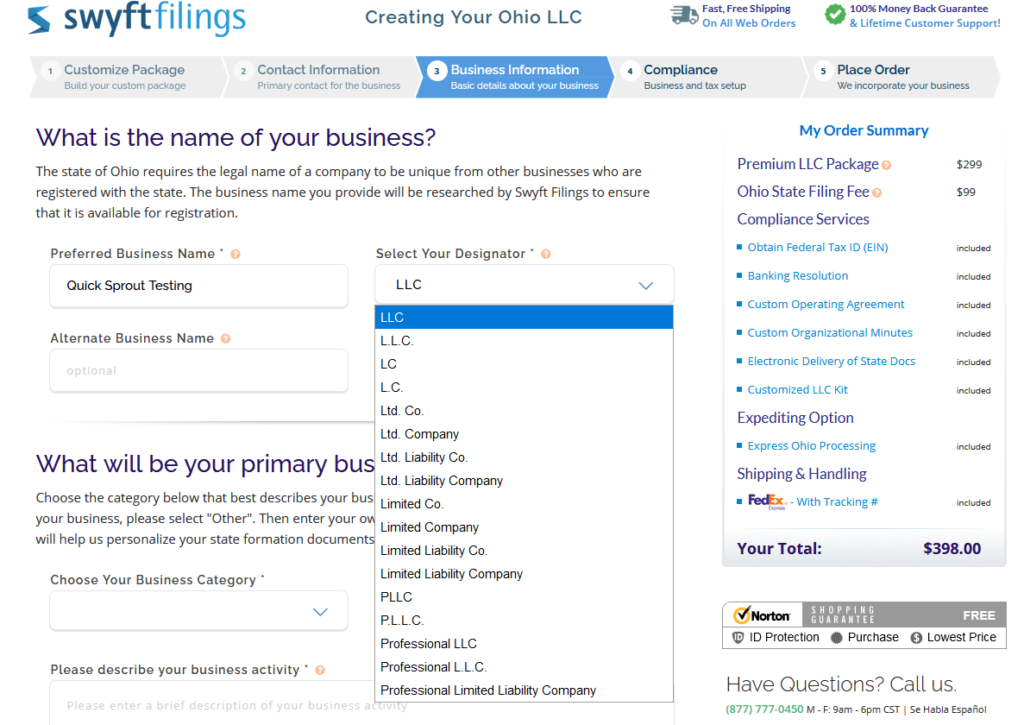Click the Preferred Business Name input field

[198, 285]
